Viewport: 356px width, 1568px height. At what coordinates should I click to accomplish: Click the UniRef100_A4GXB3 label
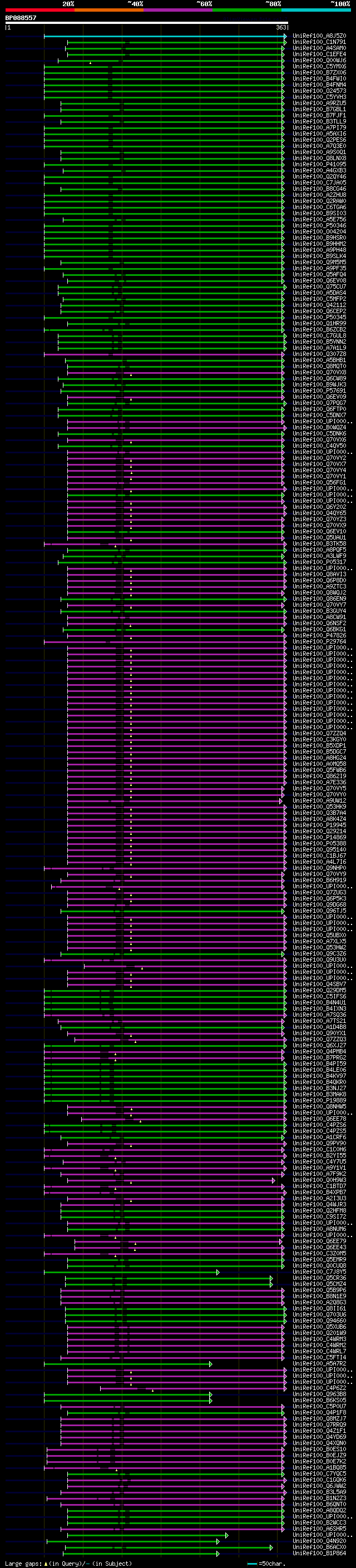click(x=319, y=170)
